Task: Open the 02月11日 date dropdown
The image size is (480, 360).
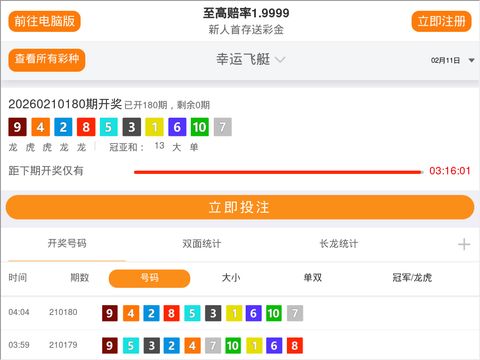Action: pyautogui.click(x=452, y=60)
